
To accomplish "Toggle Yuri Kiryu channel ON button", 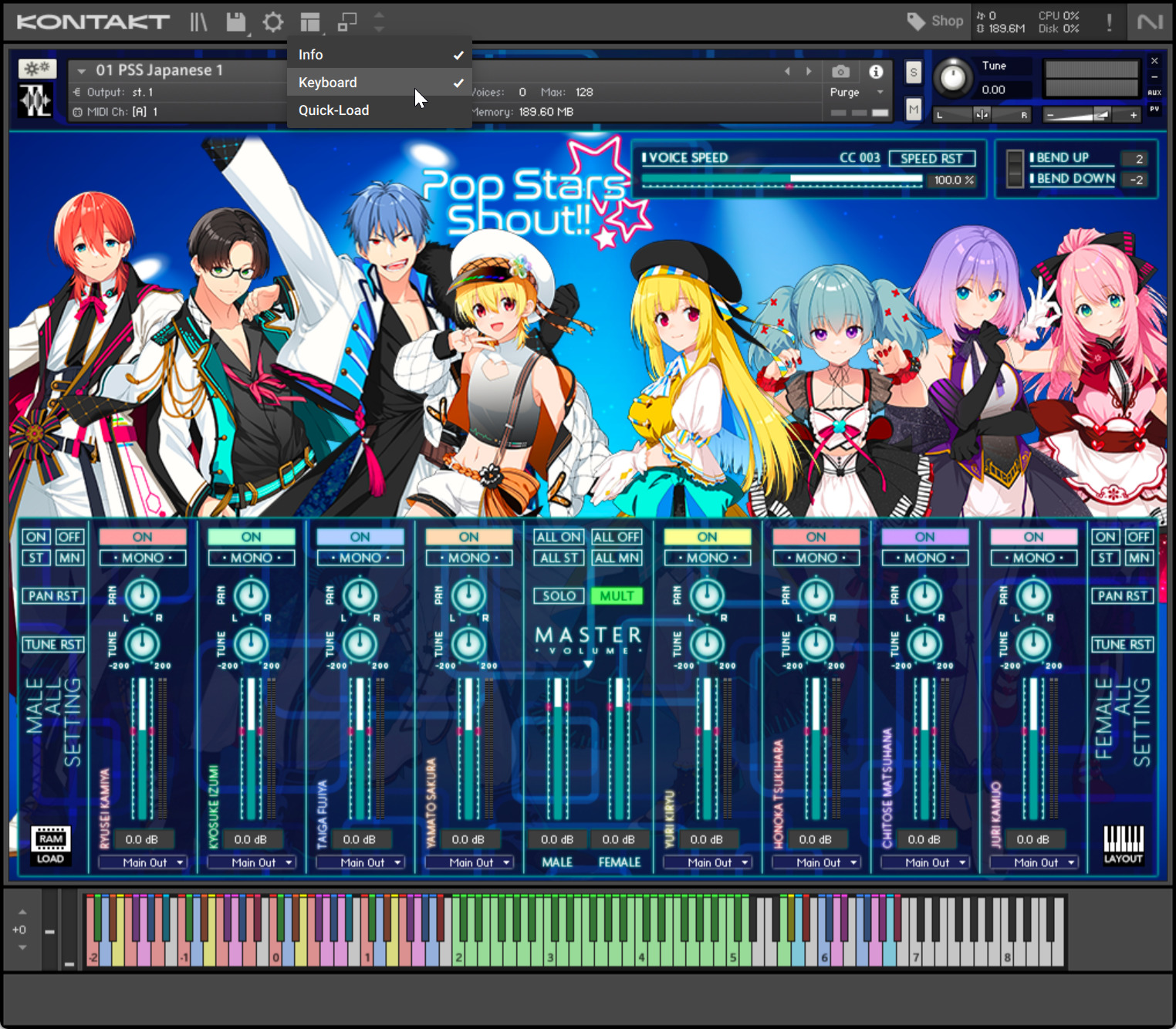I will point(708,537).
